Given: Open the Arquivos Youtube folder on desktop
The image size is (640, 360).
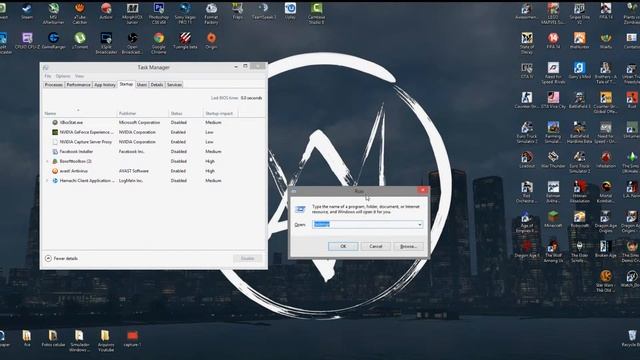Looking at the screenshot, I should pos(106,340).
